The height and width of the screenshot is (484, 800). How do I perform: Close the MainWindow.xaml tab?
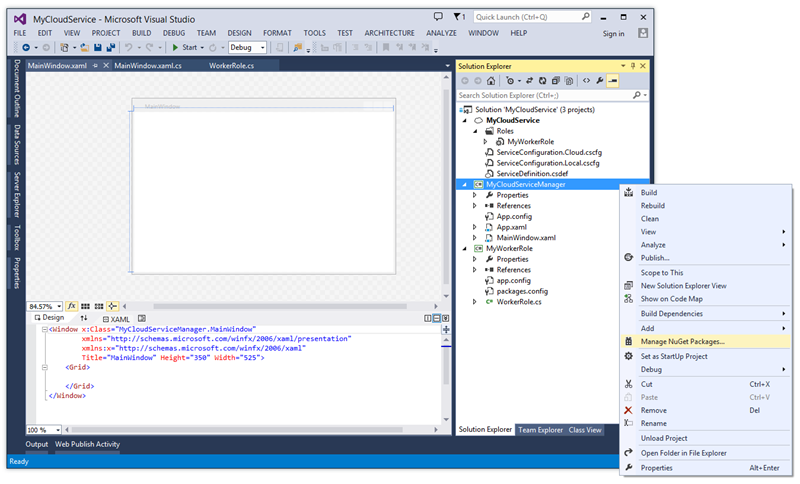coord(106,66)
